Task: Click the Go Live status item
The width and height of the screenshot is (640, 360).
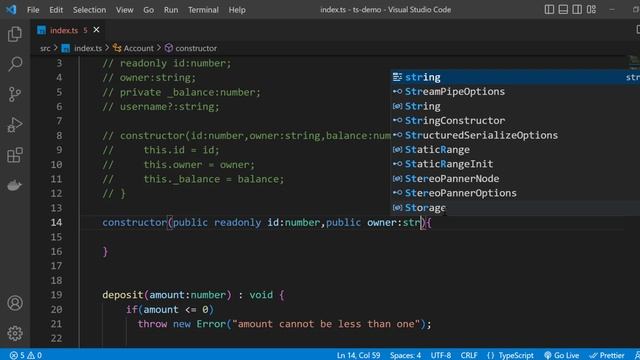Action: pos(562,355)
